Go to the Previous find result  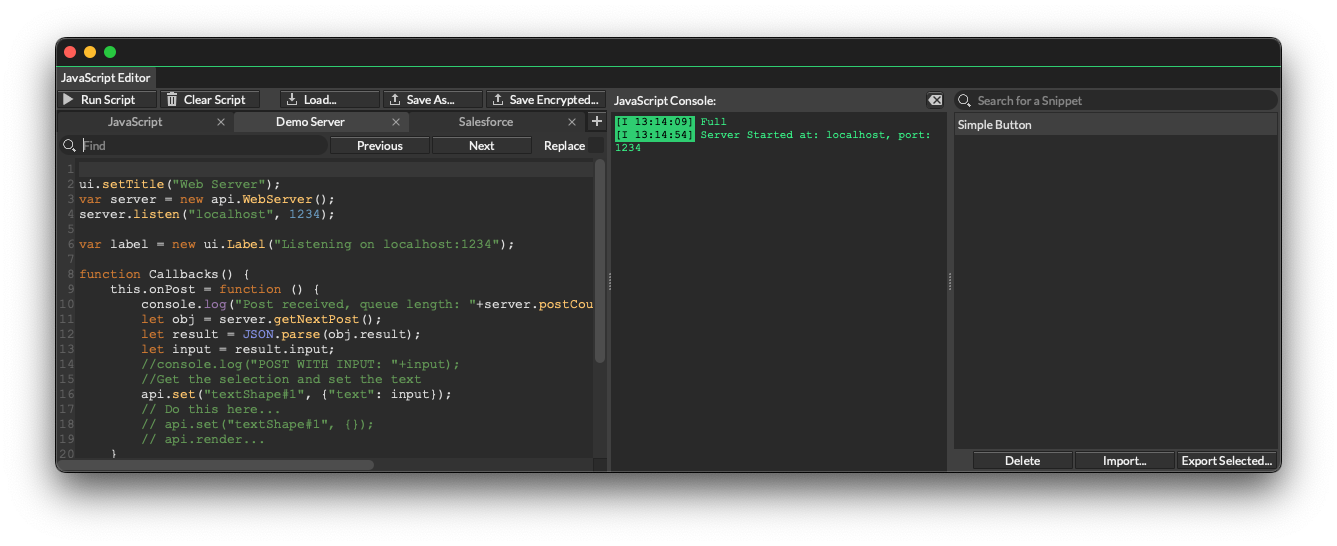(380, 146)
